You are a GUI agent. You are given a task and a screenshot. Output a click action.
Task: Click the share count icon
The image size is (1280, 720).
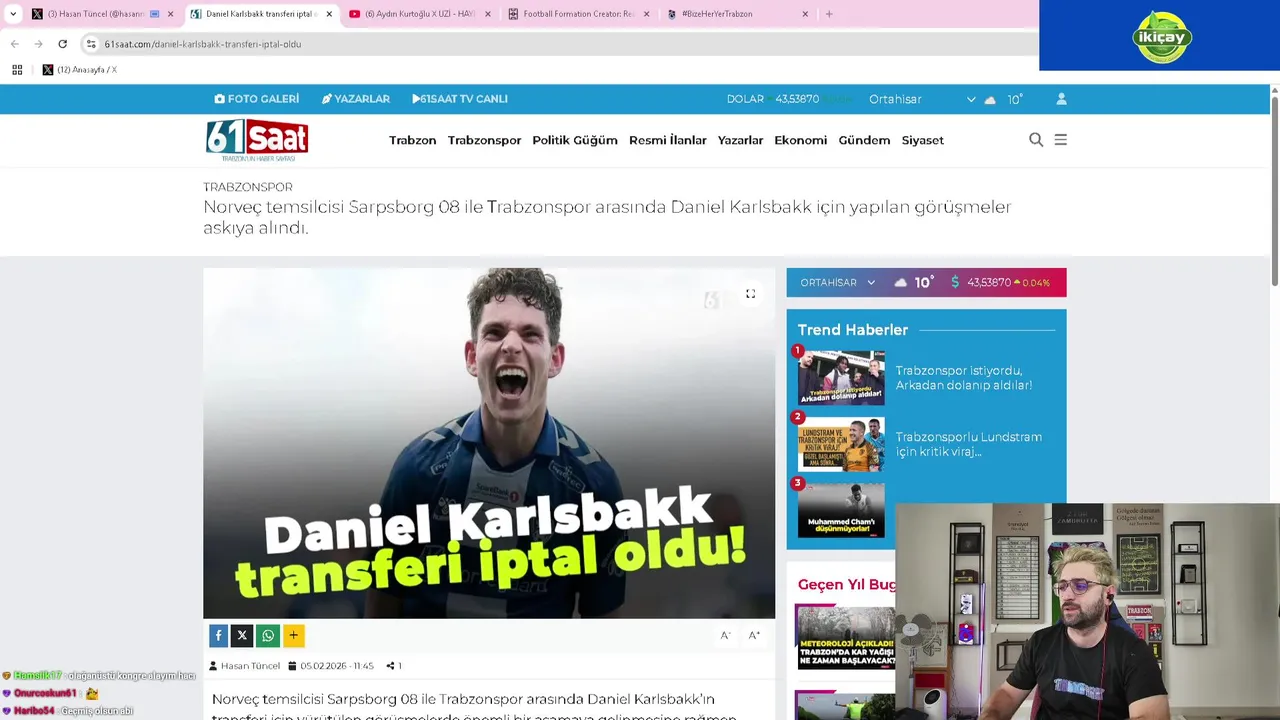pos(390,666)
